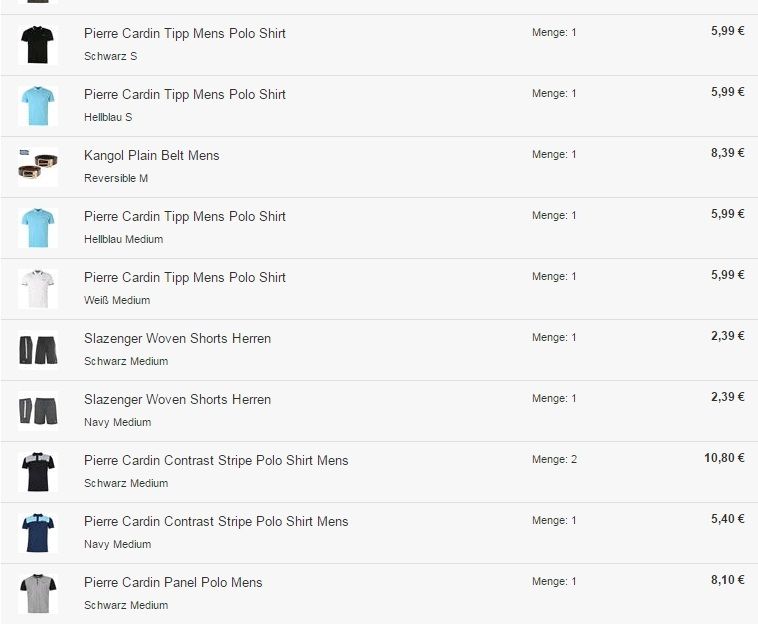Click the Tipp Mens Polo Shirt title, Hellblau S
Image resolution: width=758 pixels, height=624 pixels.
pyautogui.click(x=185, y=94)
